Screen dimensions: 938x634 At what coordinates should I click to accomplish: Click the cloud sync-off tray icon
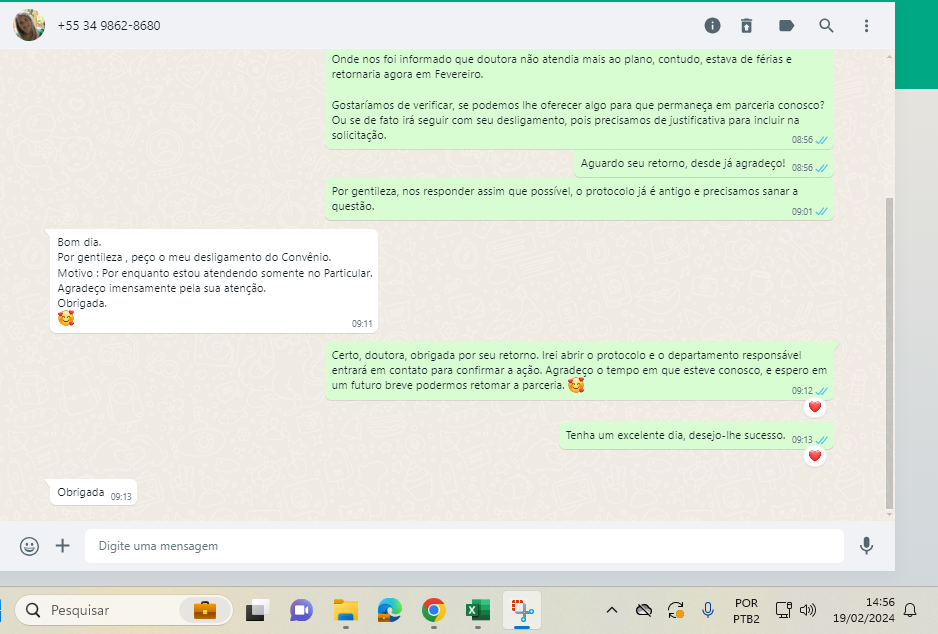click(644, 610)
